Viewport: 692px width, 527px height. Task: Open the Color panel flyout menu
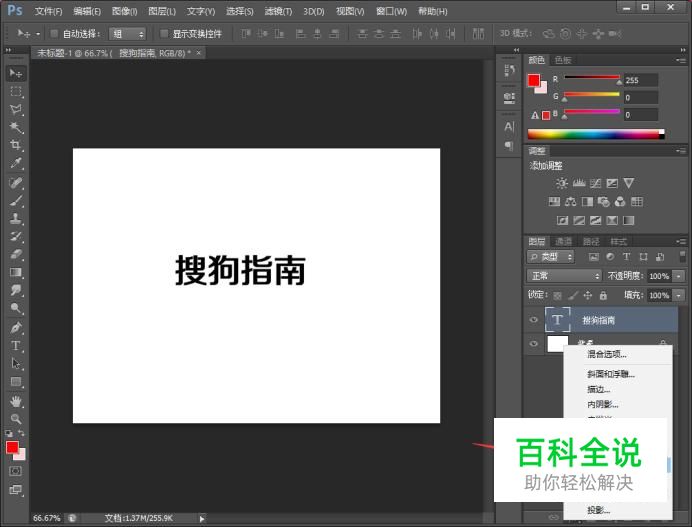coord(681,60)
